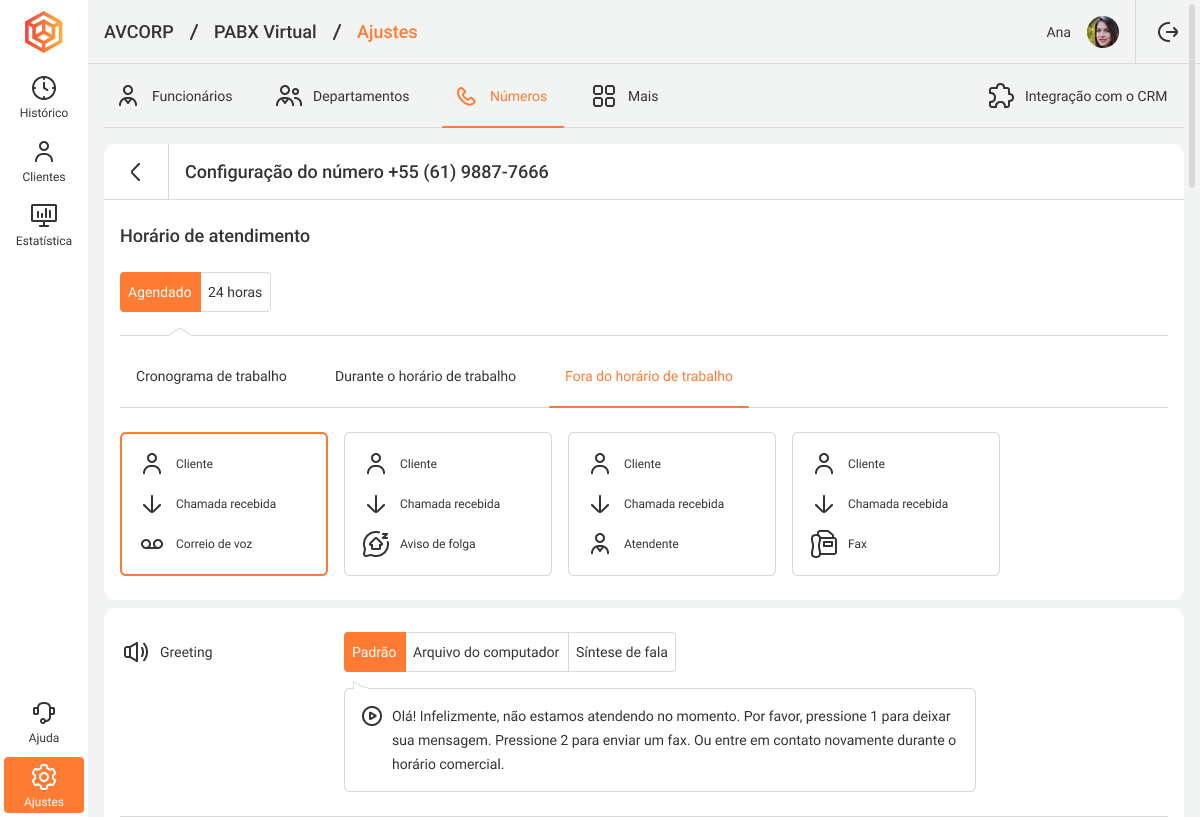1200x817 pixels.
Task: Select the Padrão greeting option
Action: pos(375,652)
